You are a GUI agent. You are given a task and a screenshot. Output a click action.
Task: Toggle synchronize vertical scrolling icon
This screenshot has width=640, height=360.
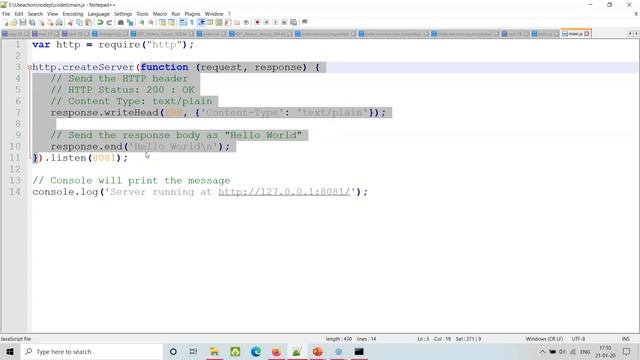[162, 22]
